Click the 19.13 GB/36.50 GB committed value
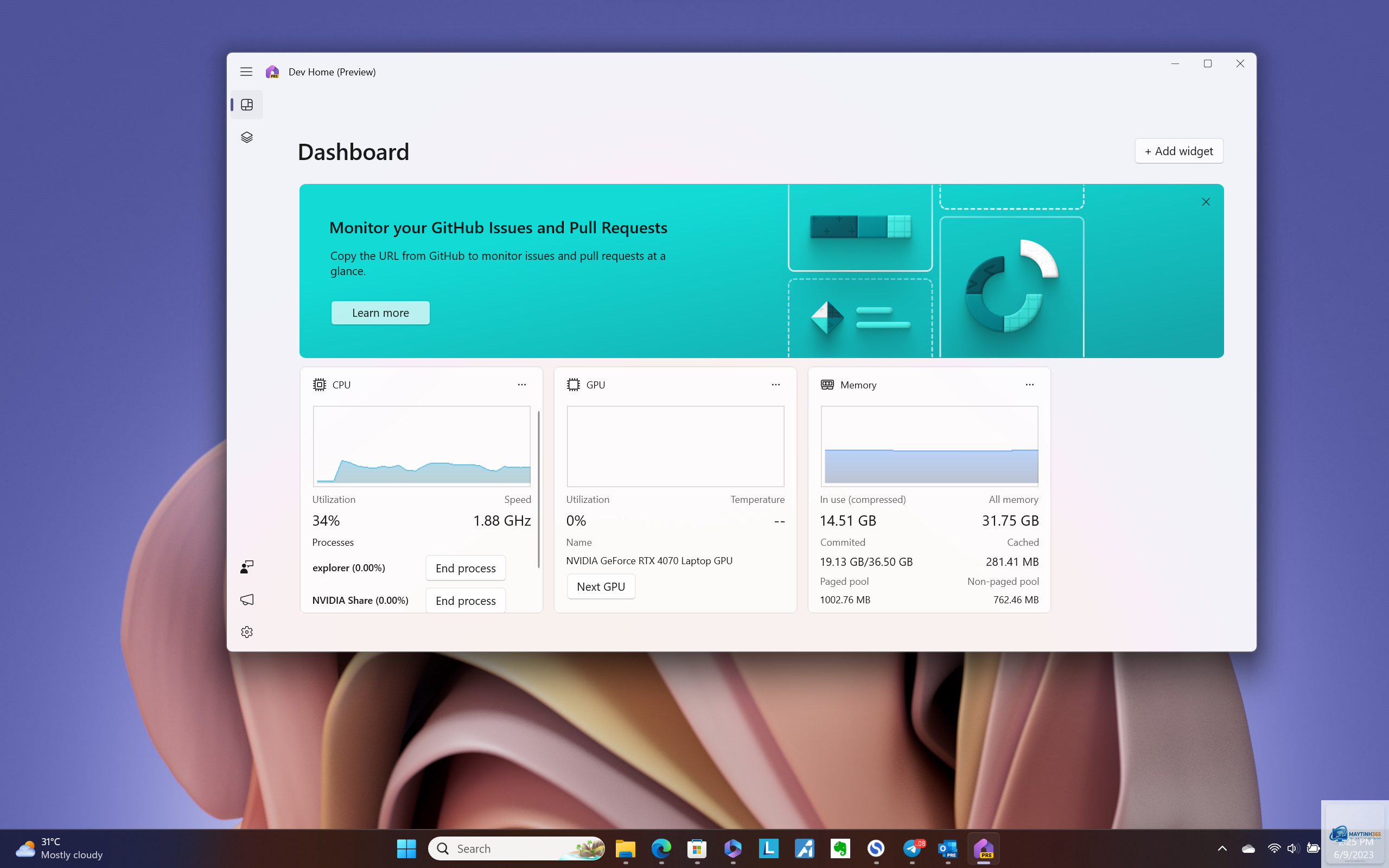Viewport: 1389px width, 868px height. [x=866, y=561]
